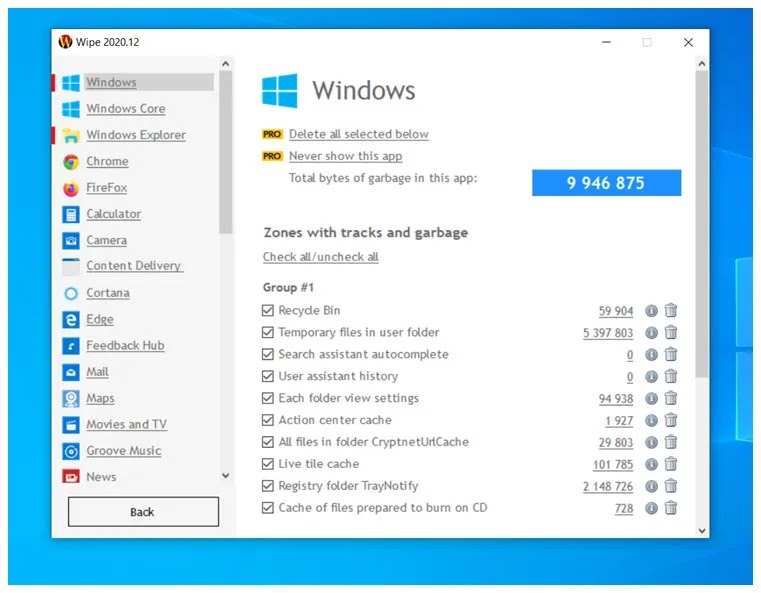The image size is (761, 593).
Task: Click Check all/uncheck all link
Action: coord(321,257)
